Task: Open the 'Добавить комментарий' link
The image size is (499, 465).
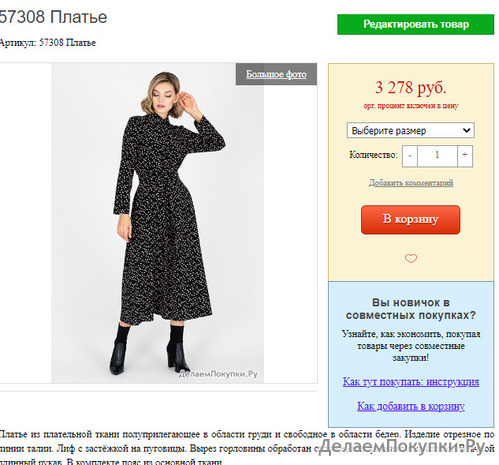Action: 411,183
